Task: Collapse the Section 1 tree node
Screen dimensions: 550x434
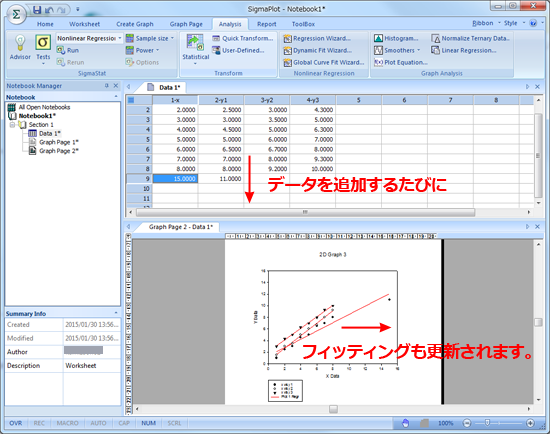Action: pyautogui.click(x=12, y=125)
